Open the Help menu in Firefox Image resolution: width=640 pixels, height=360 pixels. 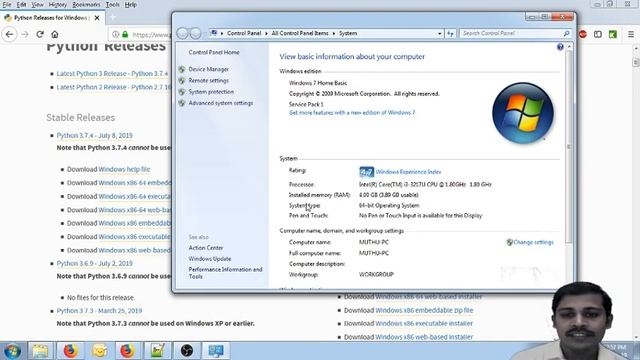(x=131, y=4)
